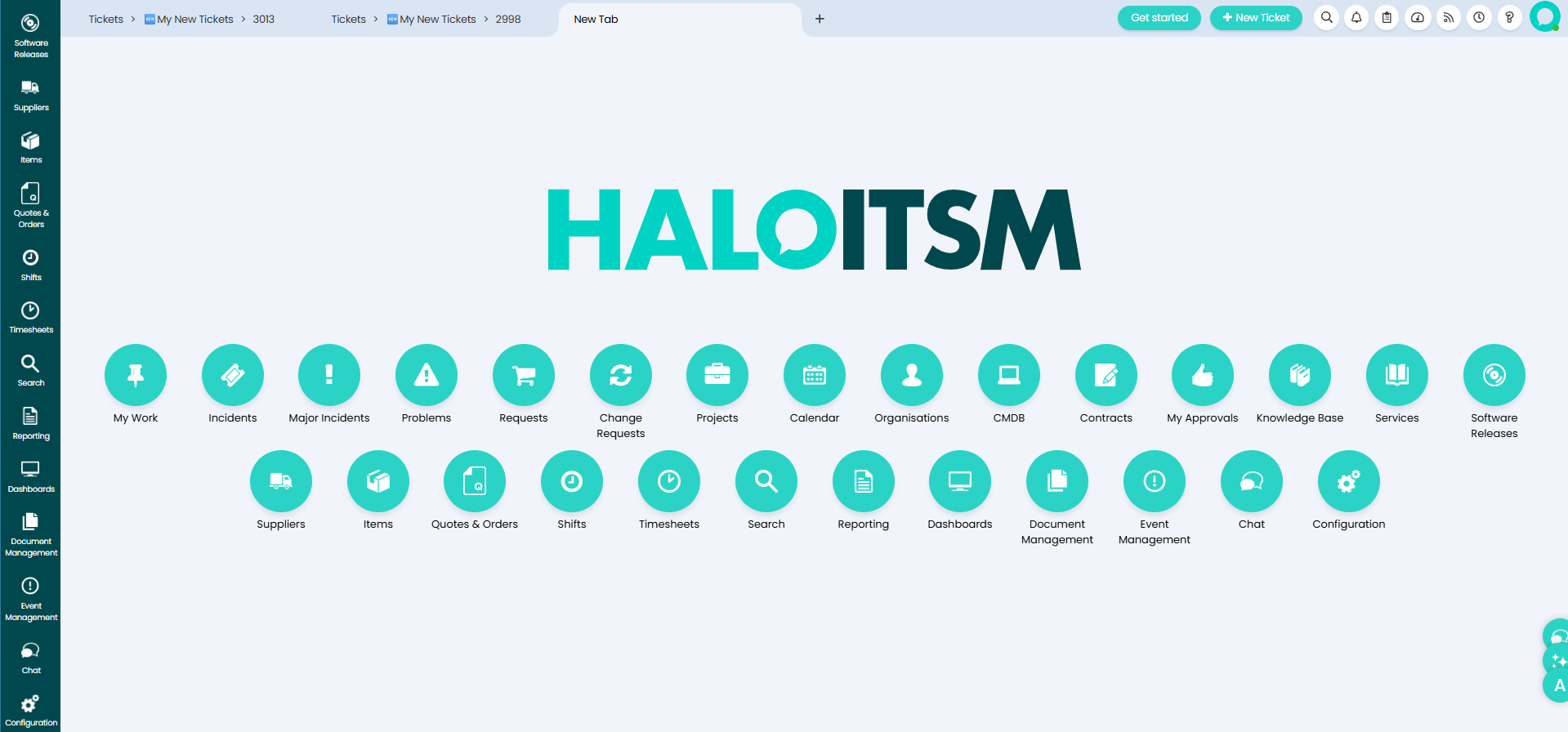Image resolution: width=1568 pixels, height=732 pixels.
Task: Select Items in the left sidebar
Action: coord(30,148)
